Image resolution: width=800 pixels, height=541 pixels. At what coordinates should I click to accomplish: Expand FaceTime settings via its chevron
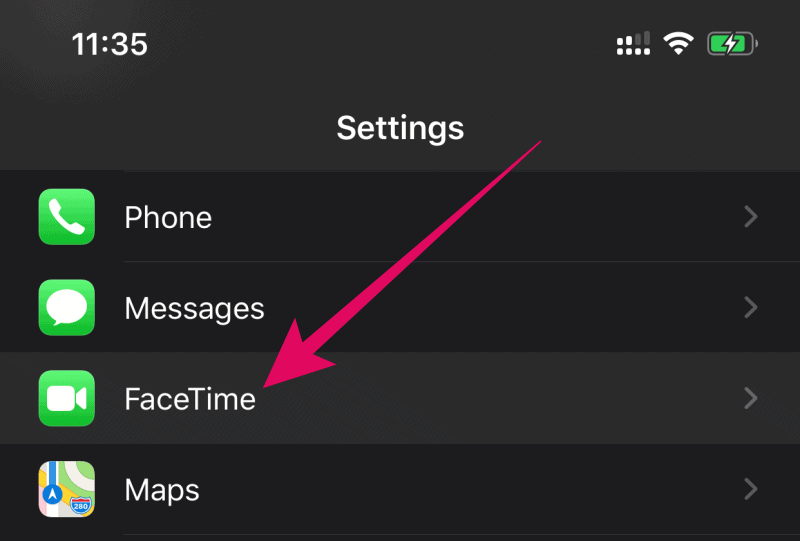751,398
